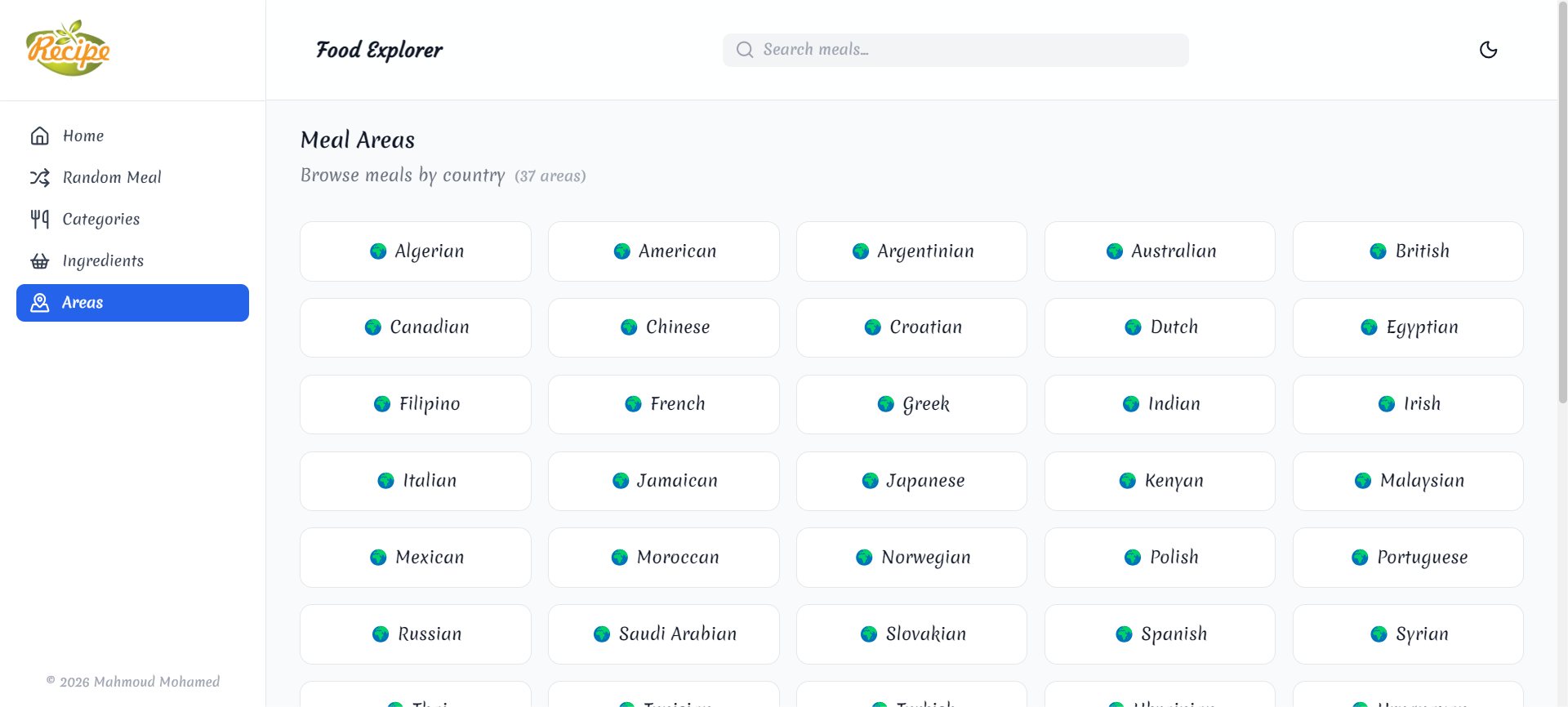Viewport: 1568px width, 707px height.
Task: Go to the Categories menu item
Action: tap(101, 219)
